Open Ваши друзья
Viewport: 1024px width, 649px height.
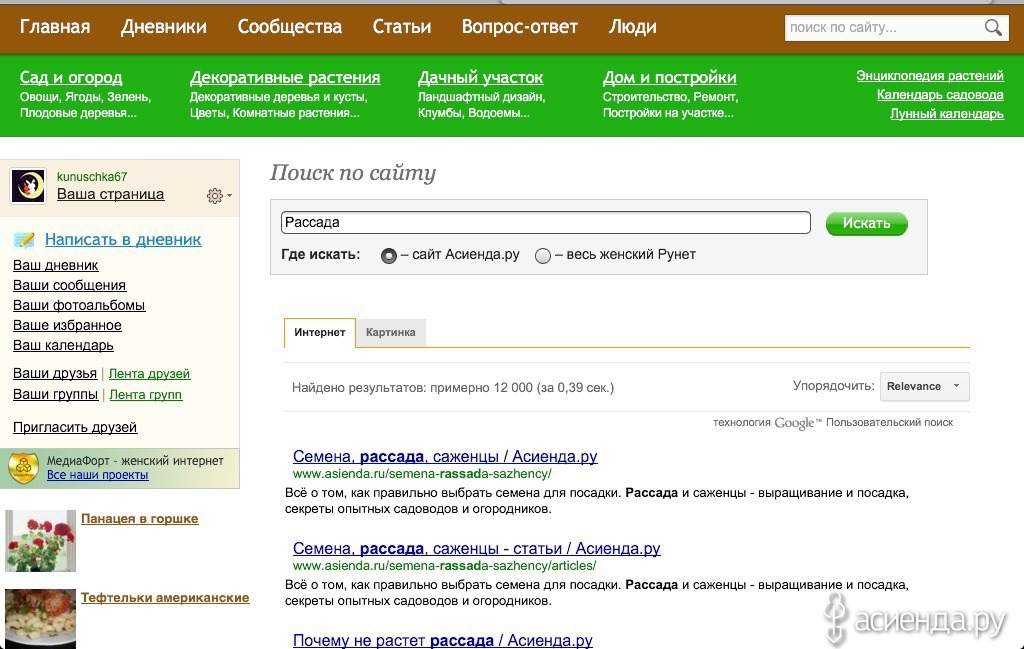[x=55, y=373]
